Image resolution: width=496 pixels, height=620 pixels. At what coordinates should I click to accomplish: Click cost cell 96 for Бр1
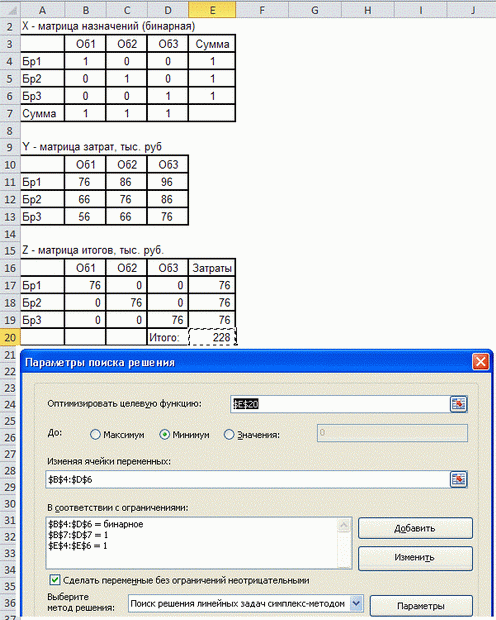click(167, 182)
